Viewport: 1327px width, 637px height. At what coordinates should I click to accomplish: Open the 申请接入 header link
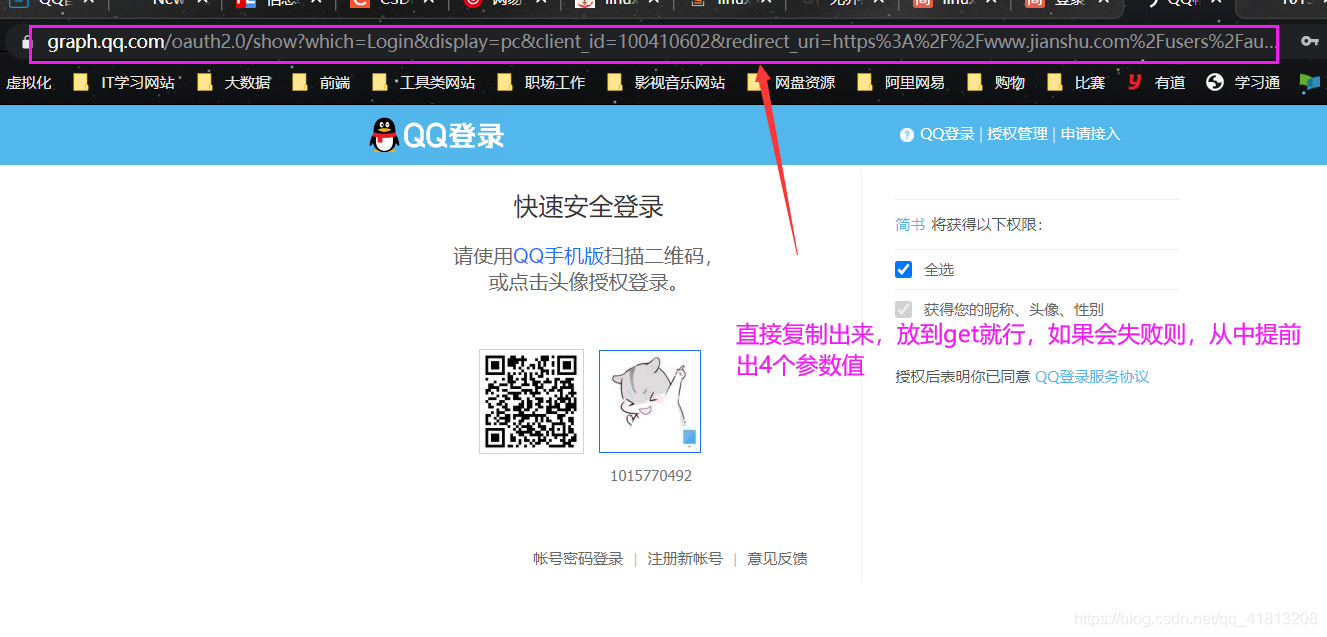click(1091, 134)
